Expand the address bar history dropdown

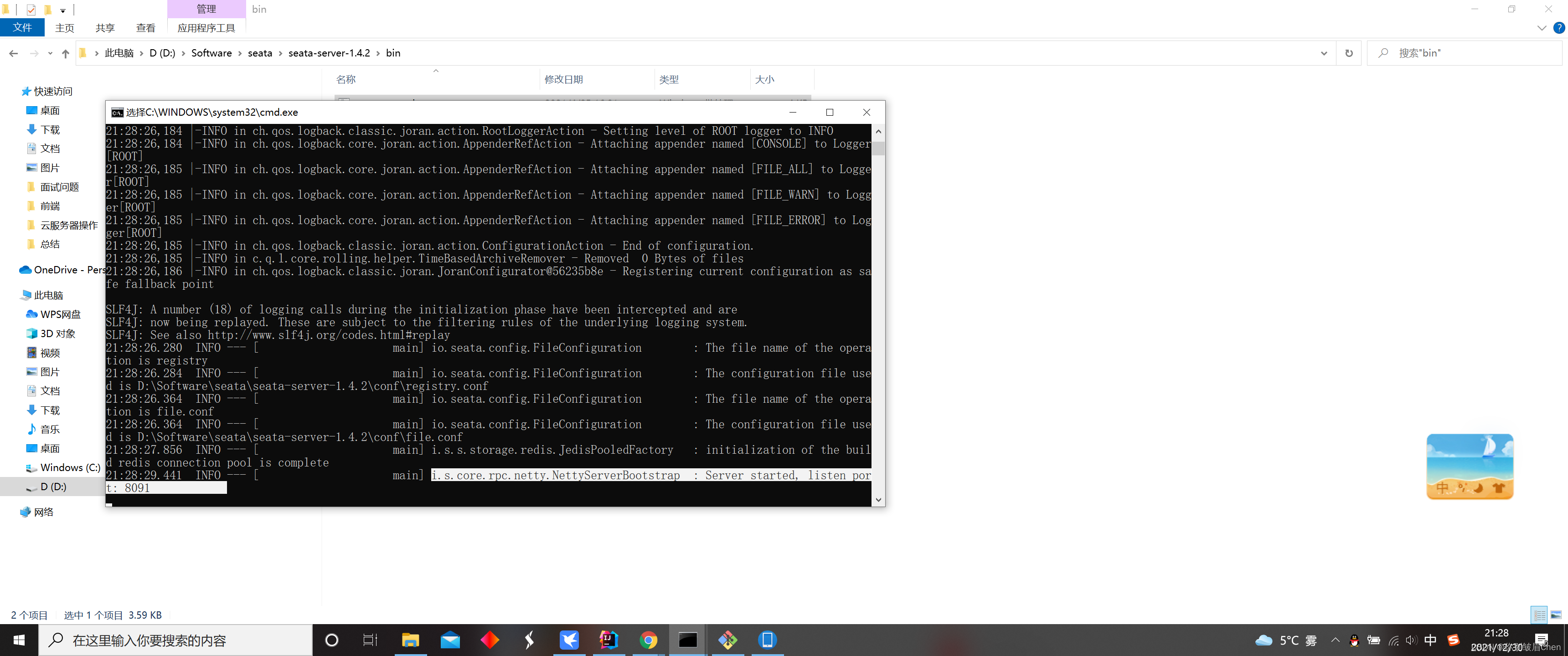1323,53
